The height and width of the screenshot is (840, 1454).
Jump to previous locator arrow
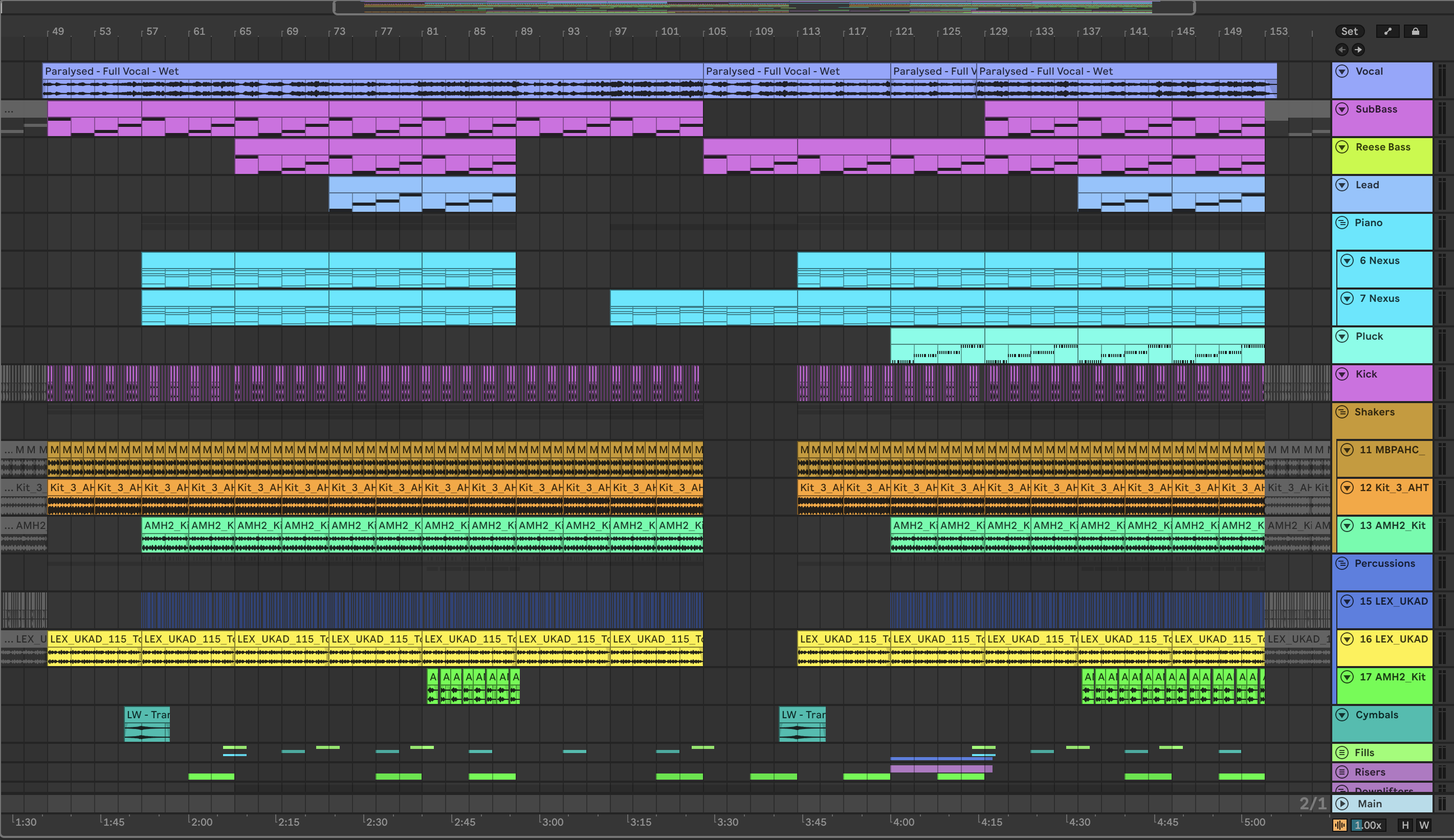1342,50
